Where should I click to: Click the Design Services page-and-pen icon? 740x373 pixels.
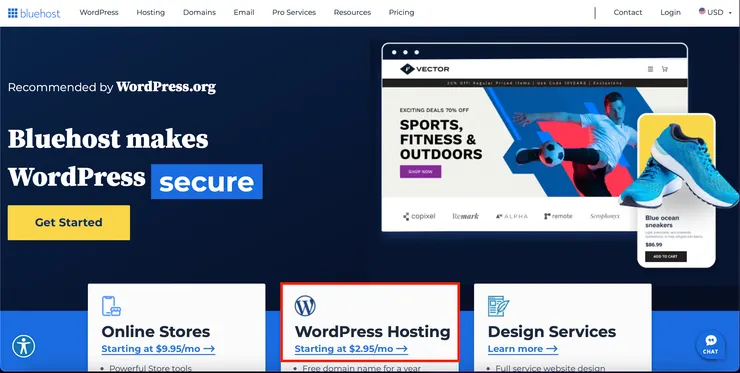pos(498,306)
